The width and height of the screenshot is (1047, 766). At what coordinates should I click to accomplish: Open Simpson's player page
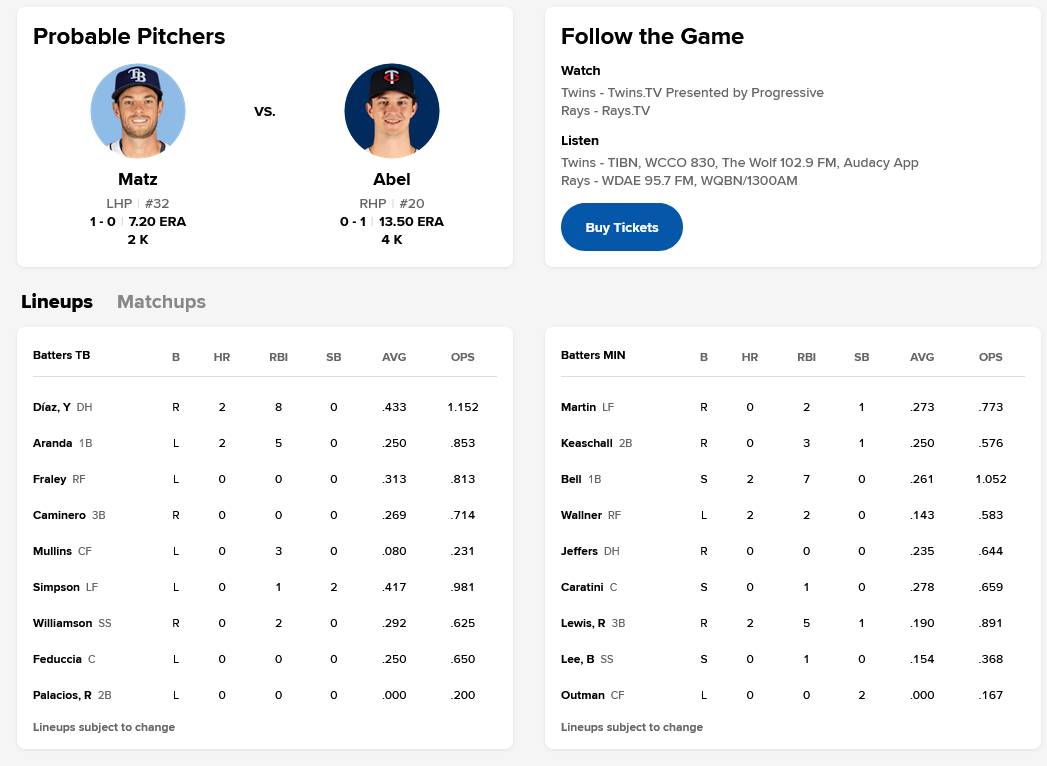tap(56, 587)
